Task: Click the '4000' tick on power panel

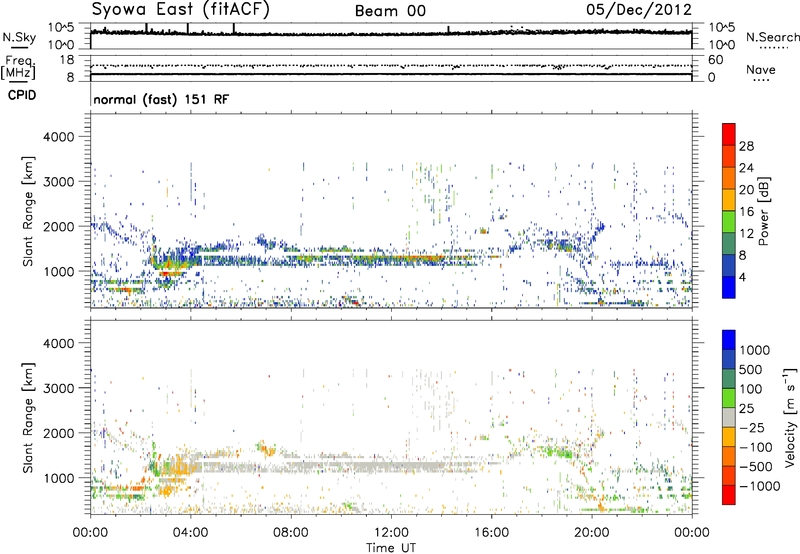Action: 59,137
